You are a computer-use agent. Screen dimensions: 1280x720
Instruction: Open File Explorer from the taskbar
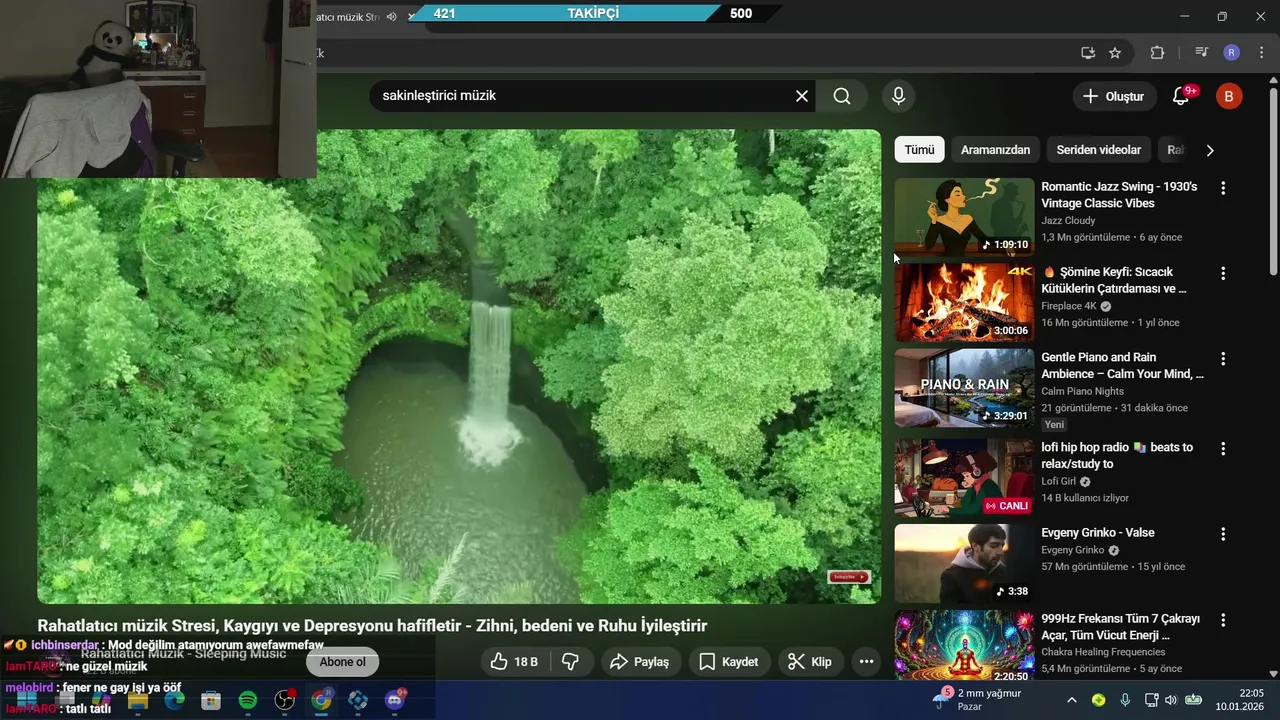coord(138,700)
